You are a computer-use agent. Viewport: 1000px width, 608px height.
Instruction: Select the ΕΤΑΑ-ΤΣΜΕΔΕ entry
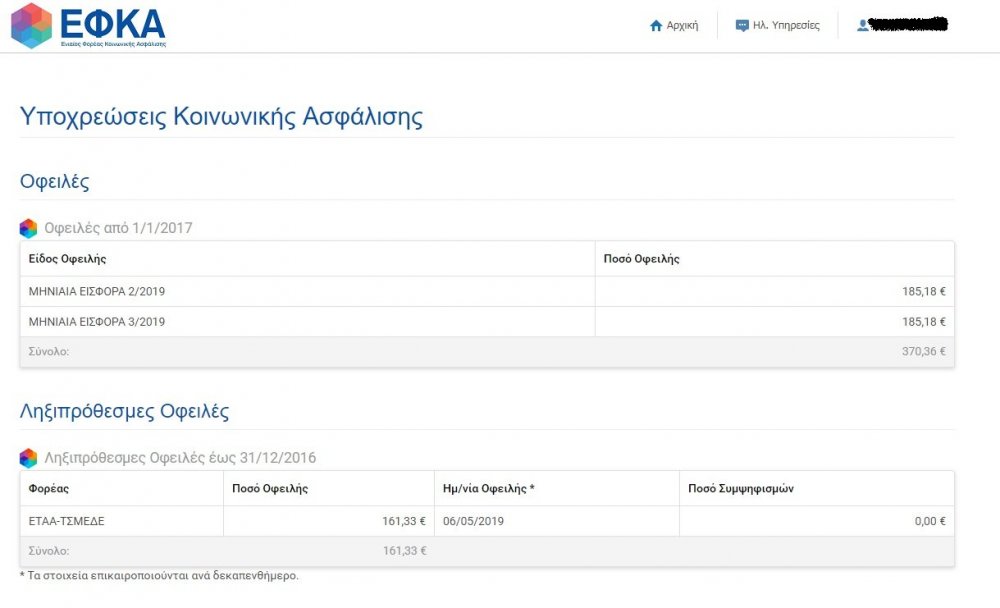click(x=67, y=521)
